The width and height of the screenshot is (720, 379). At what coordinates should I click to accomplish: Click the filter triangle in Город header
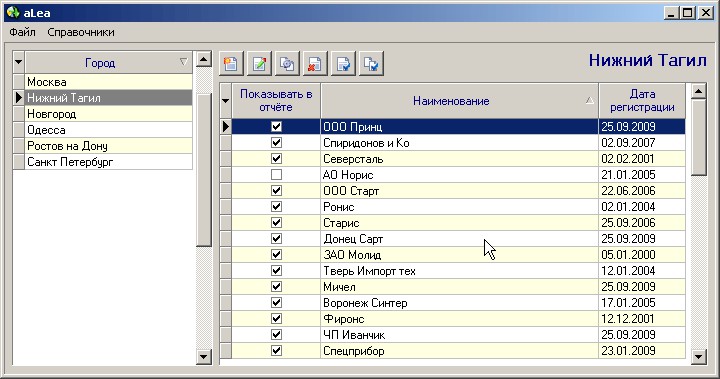pos(183,62)
